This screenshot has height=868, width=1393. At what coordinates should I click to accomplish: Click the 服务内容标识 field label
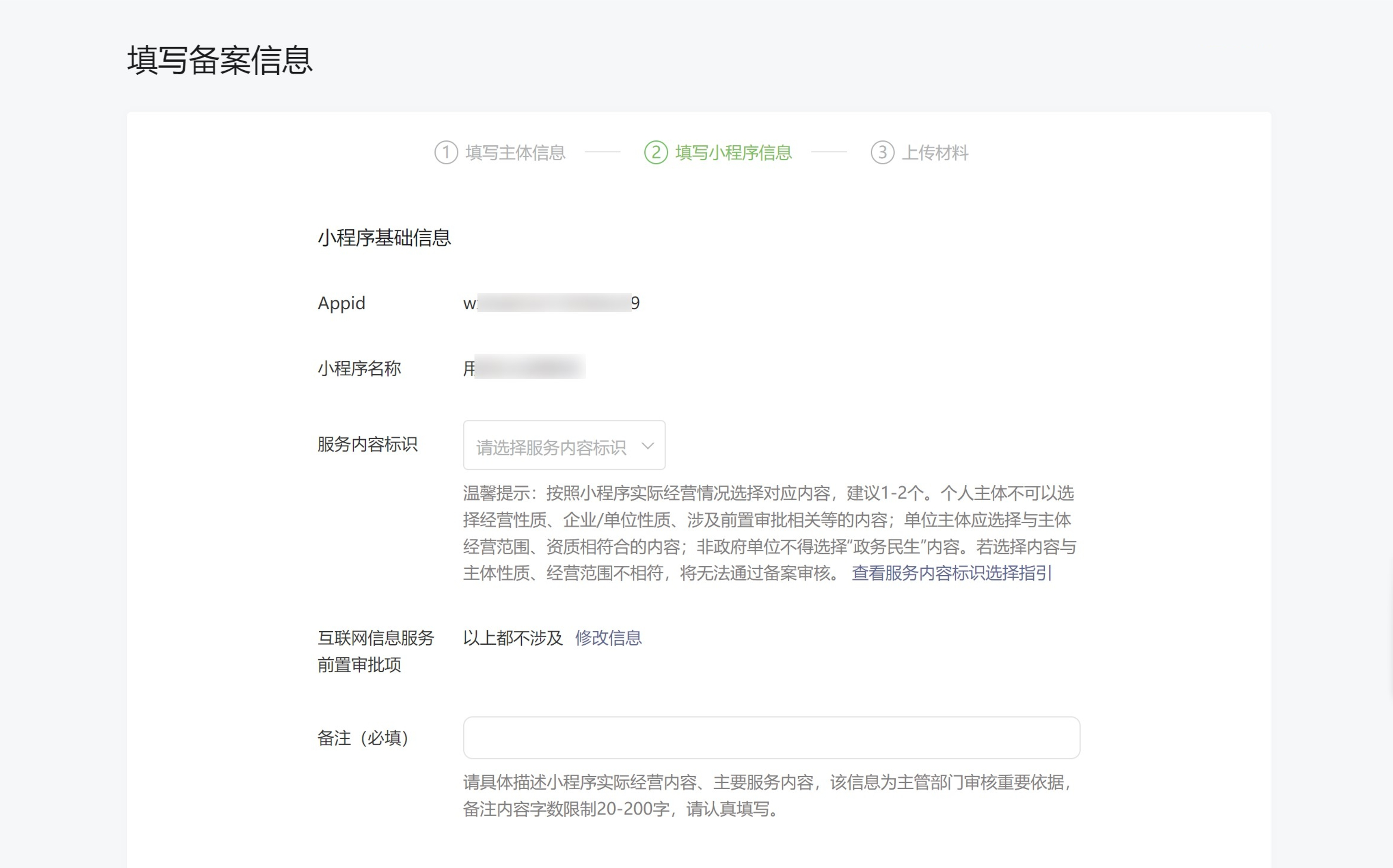click(367, 444)
